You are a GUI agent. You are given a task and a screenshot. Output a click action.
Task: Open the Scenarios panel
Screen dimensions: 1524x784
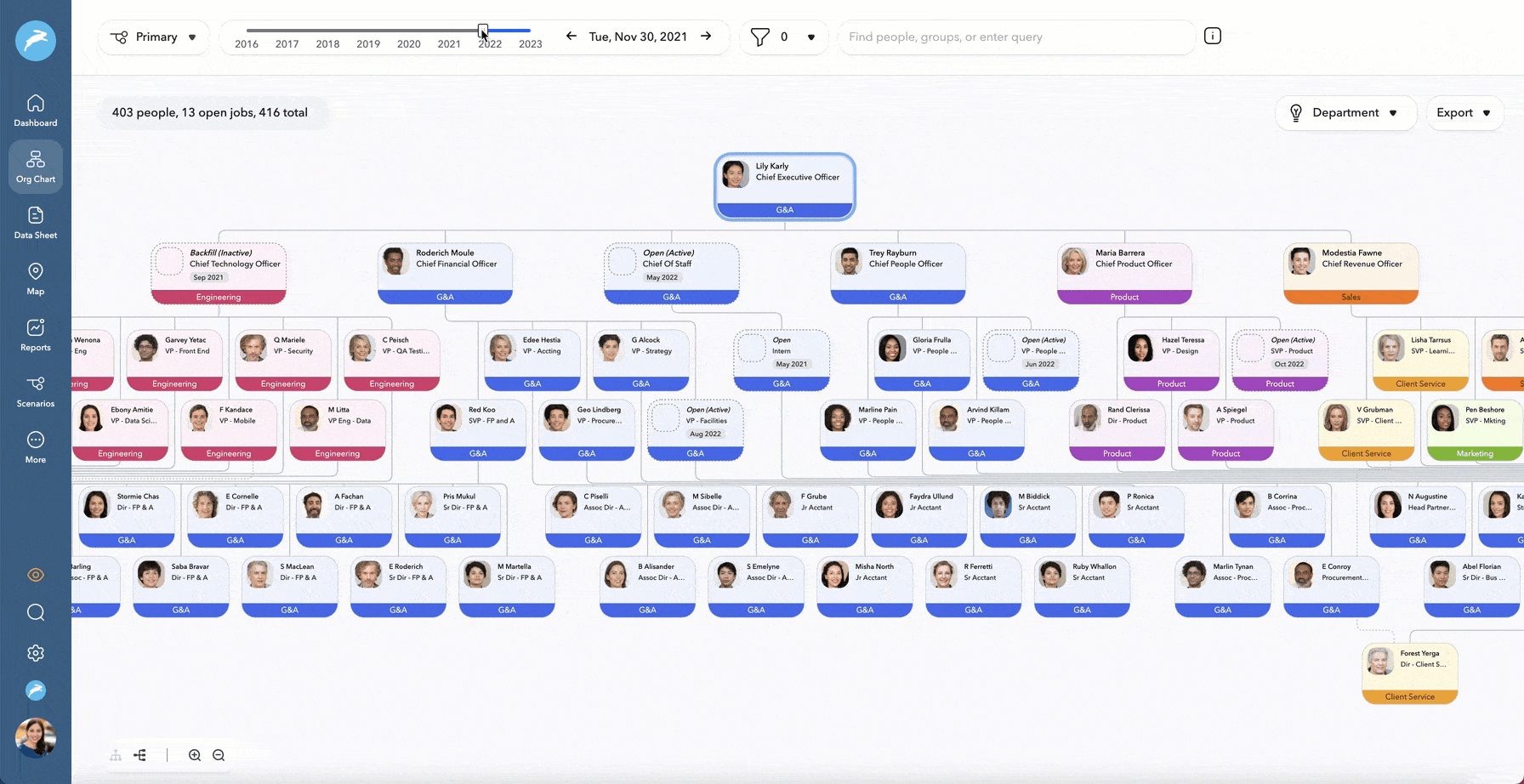35,389
